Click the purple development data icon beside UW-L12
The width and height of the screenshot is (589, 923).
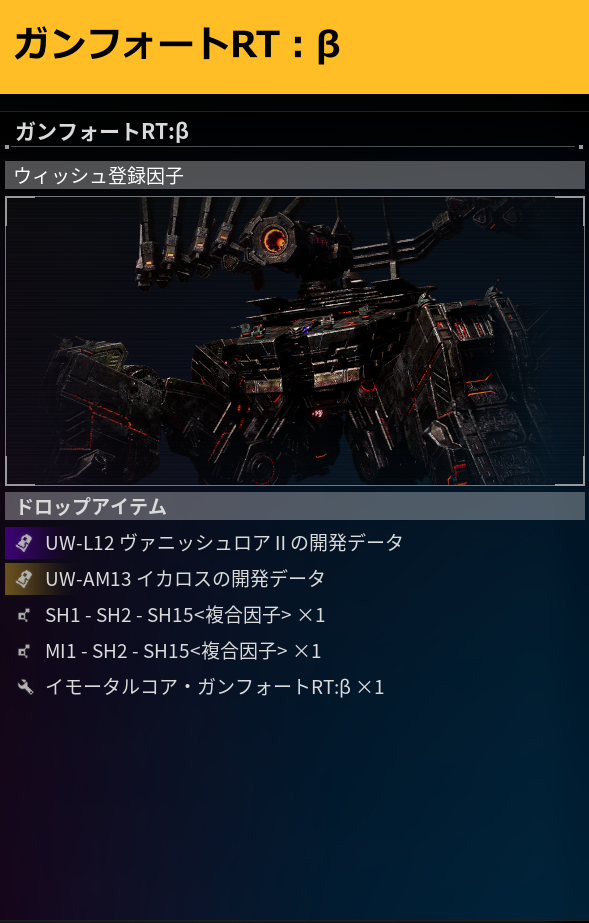point(24,543)
